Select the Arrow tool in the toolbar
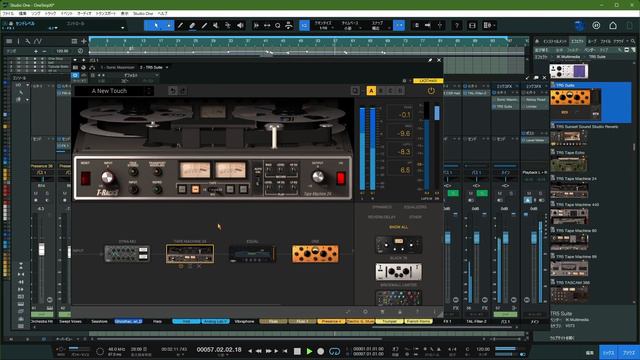640x360 pixels. tap(156, 25)
